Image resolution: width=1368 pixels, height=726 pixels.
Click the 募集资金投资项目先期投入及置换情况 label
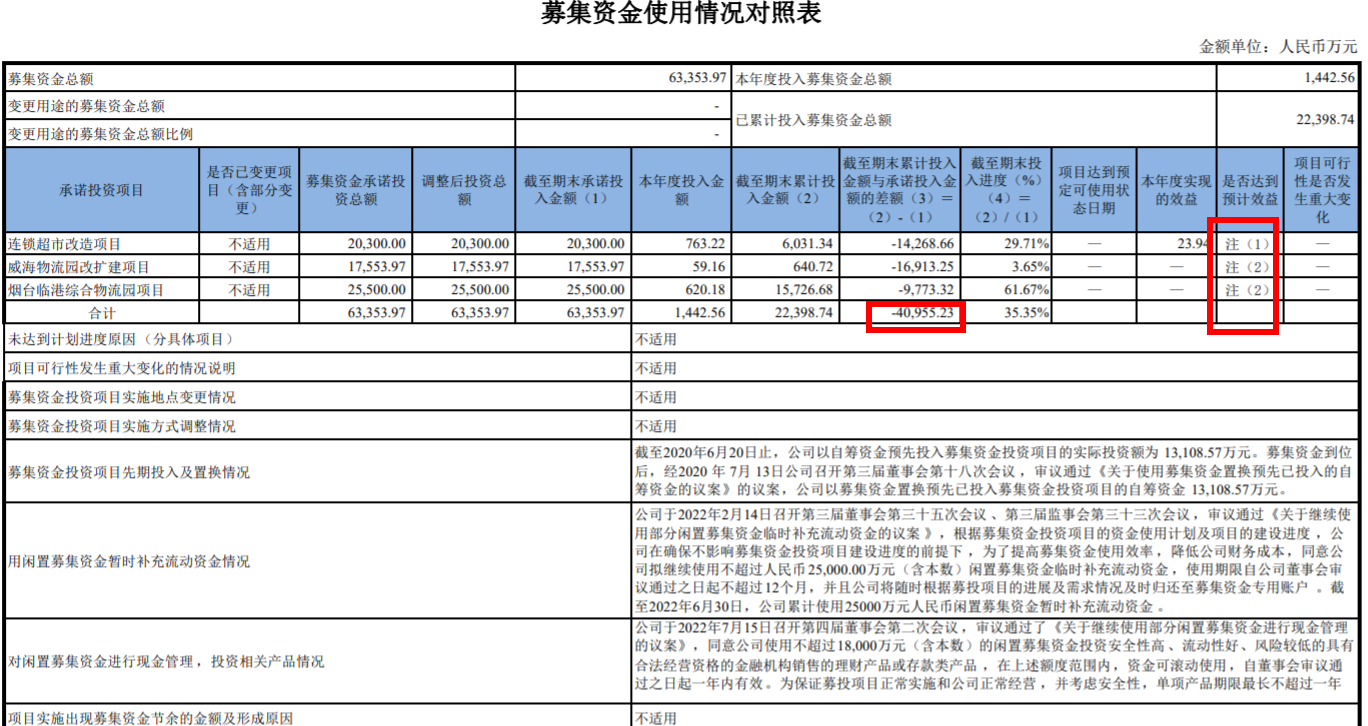click(x=129, y=473)
